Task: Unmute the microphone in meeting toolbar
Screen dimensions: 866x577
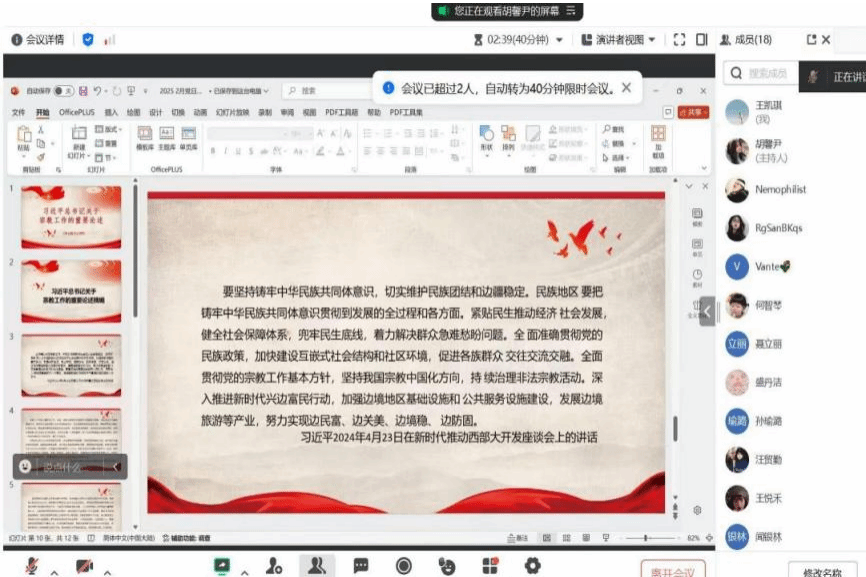Action: (32, 566)
